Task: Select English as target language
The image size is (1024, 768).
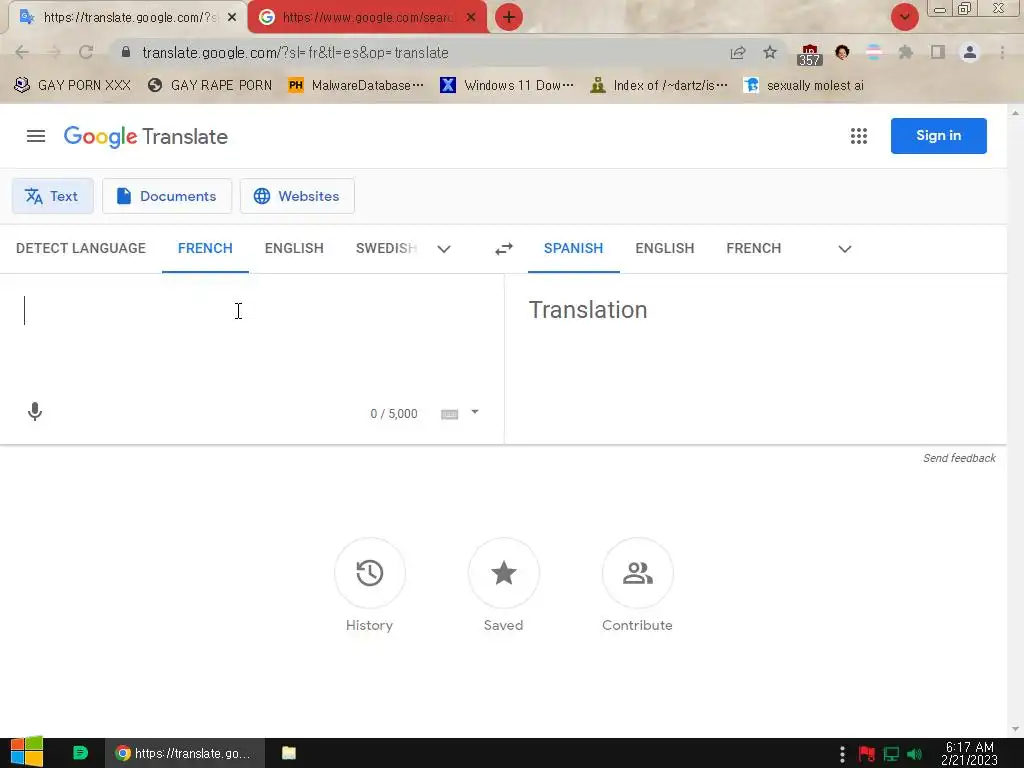Action: coord(665,248)
